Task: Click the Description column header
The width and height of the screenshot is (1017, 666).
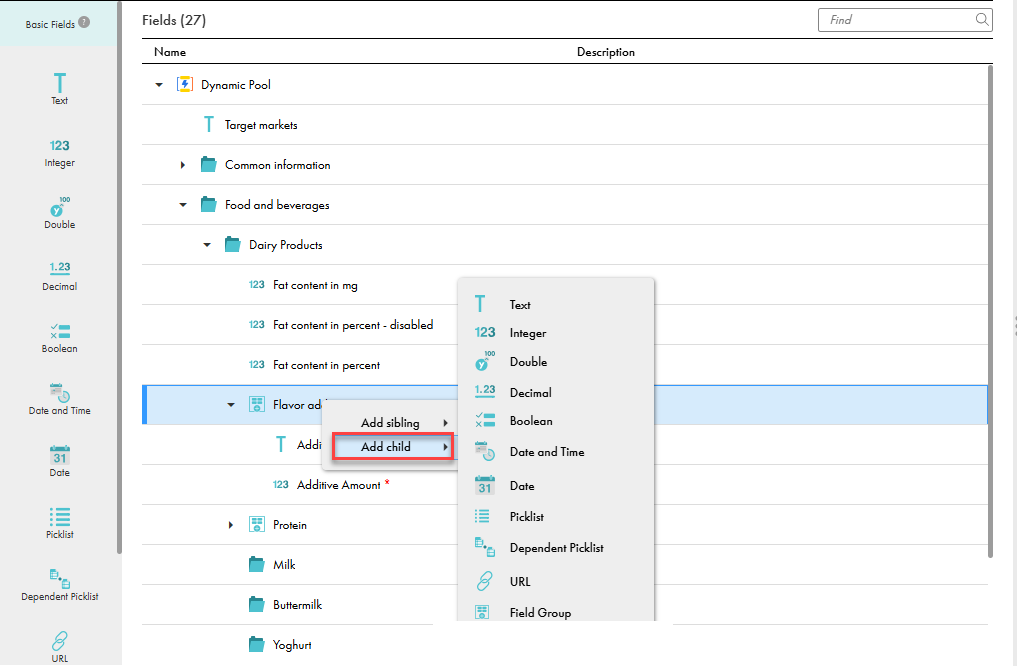Action: (x=606, y=52)
